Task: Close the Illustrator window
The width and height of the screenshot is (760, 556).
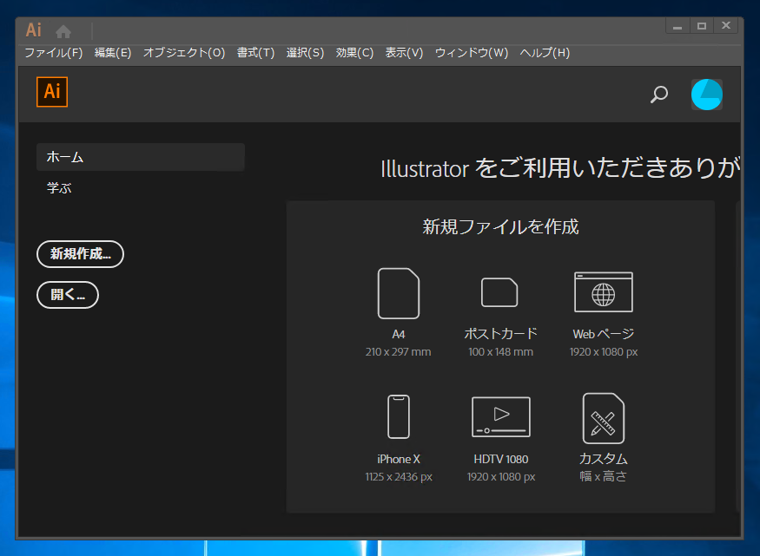Action: pyautogui.click(x=726, y=26)
